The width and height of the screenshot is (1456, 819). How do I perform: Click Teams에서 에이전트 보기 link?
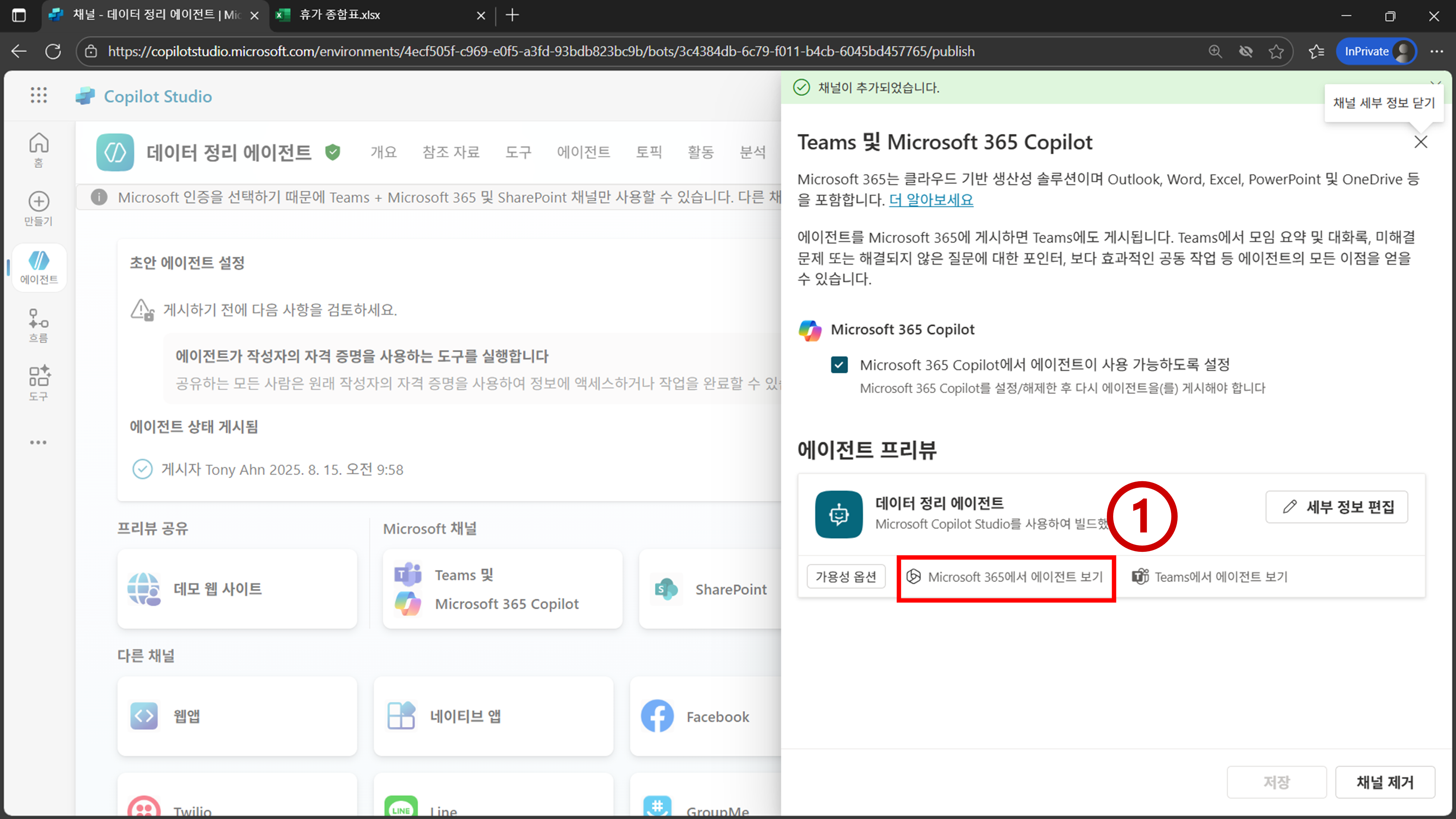[1210, 577]
